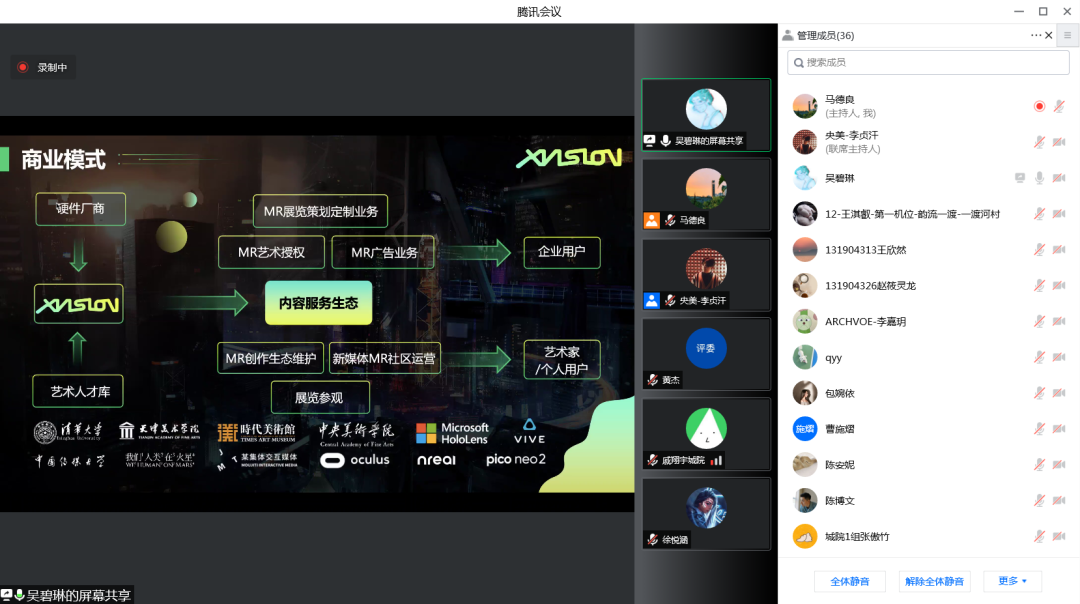Click the 全体静音 mute all button
Image resolution: width=1080 pixels, height=604 pixels.
pyautogui.click(x=850, y=581)
